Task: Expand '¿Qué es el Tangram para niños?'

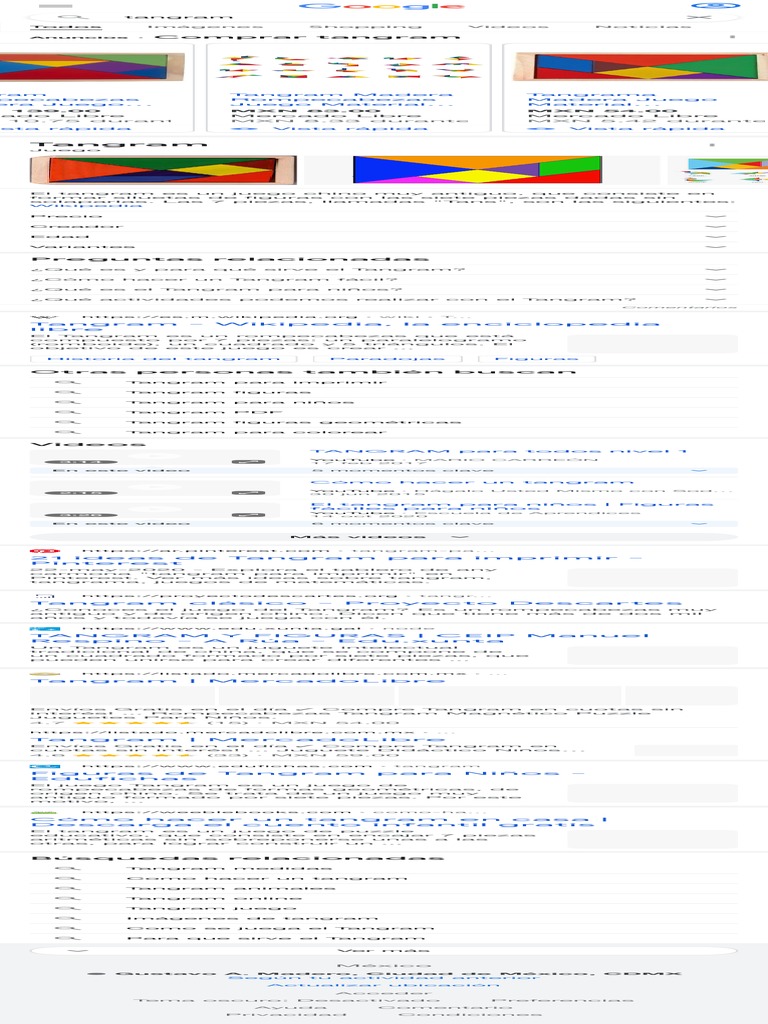Action: coord(384,289)
